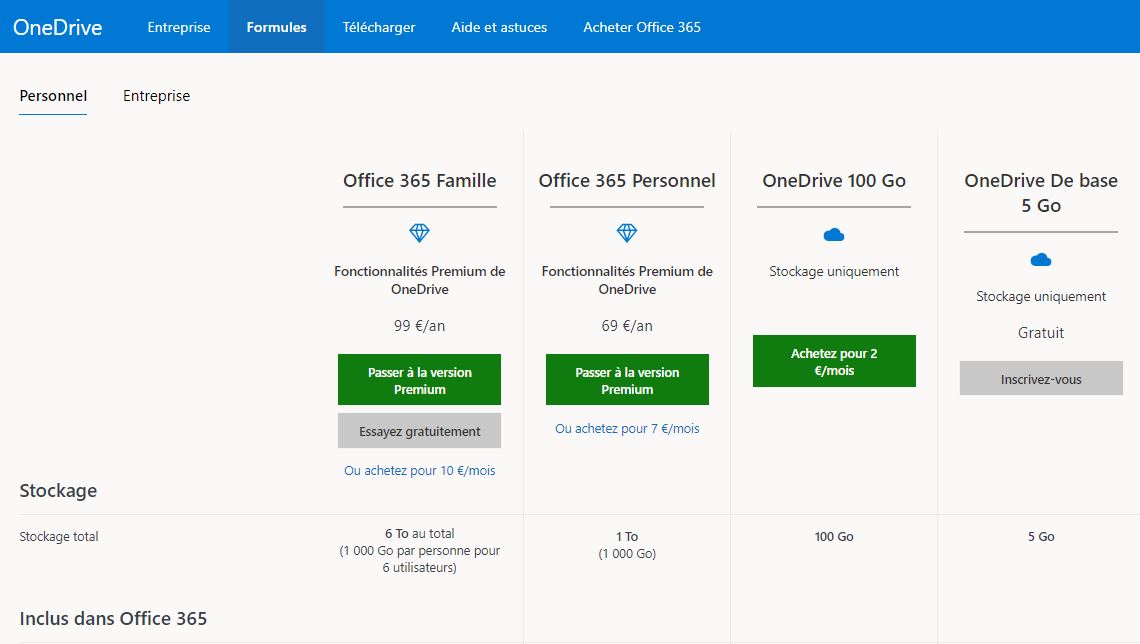Viewport: 1140px width, 644px height.
Task: Click the OneDrive 100 Go heading
Action: click(834, 180)
